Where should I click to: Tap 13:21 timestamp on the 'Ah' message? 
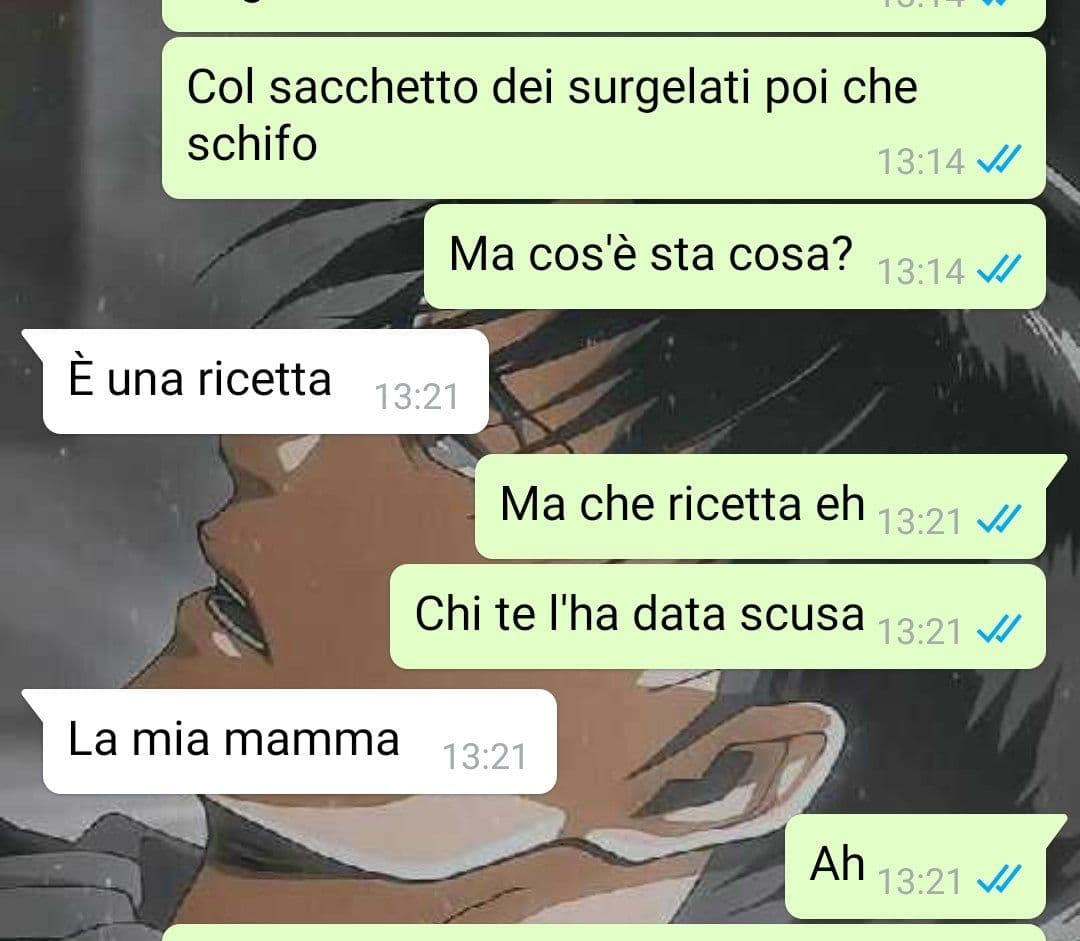[x=920, y=882]
